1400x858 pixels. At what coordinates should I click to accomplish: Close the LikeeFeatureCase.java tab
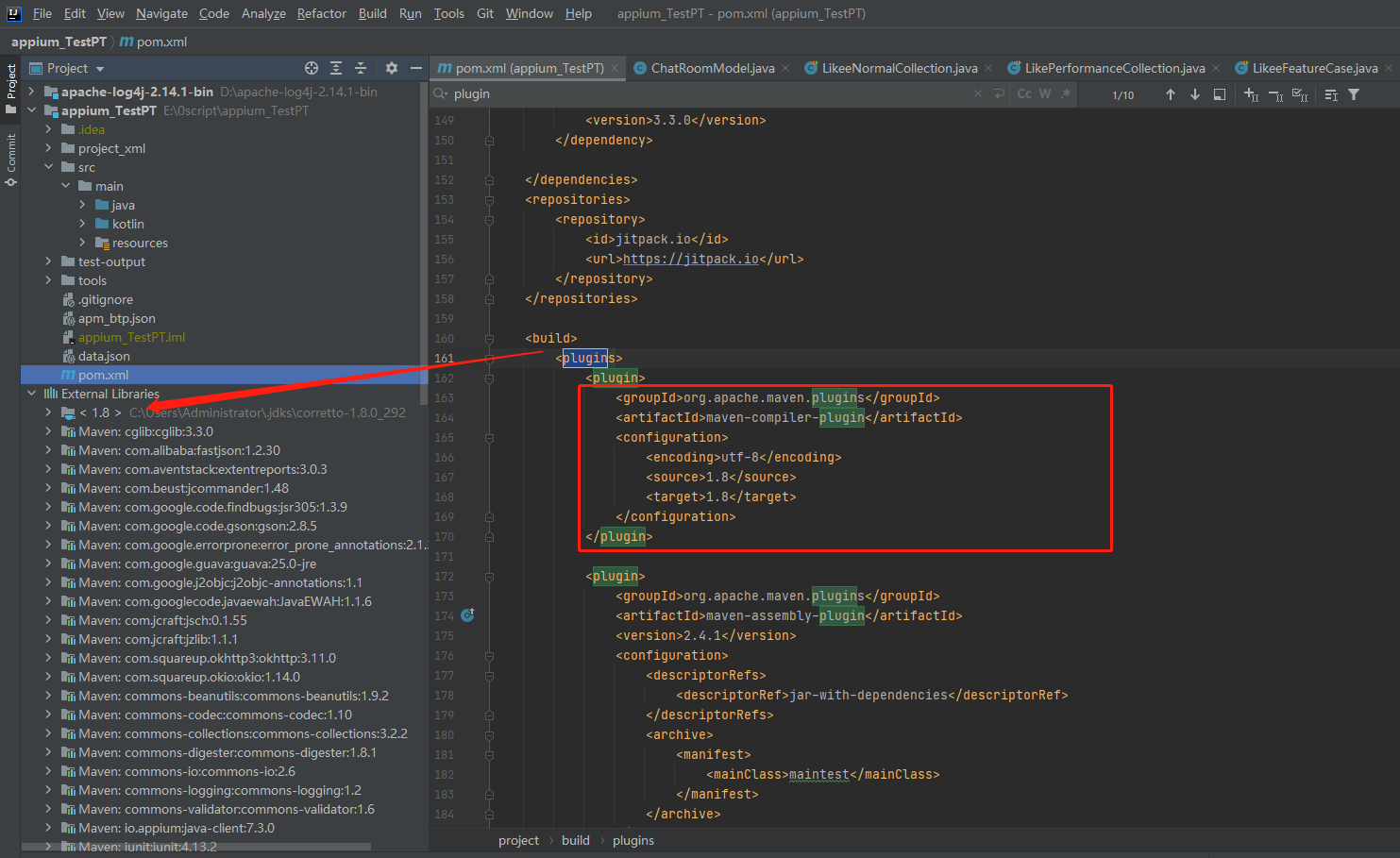click(x=1389, y=68)
